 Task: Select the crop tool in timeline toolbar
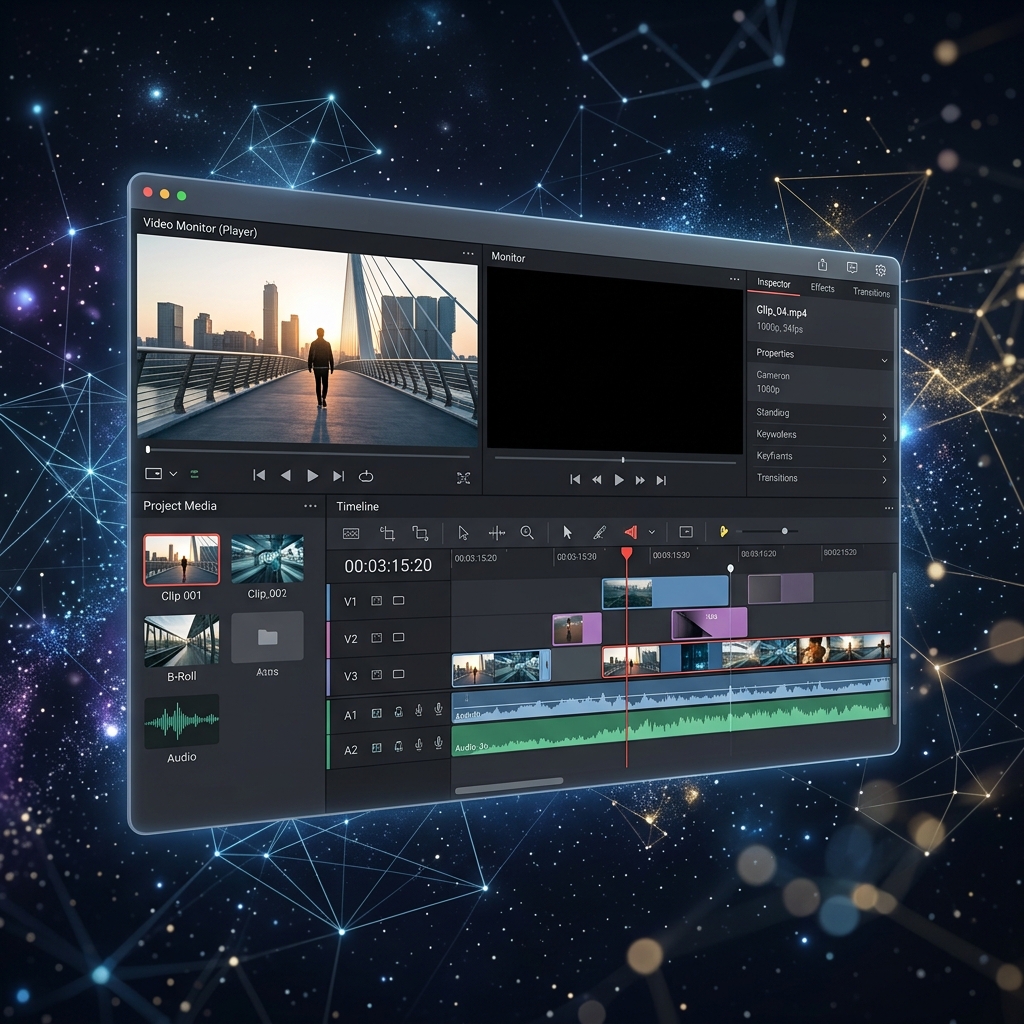(x=387, y=534)
